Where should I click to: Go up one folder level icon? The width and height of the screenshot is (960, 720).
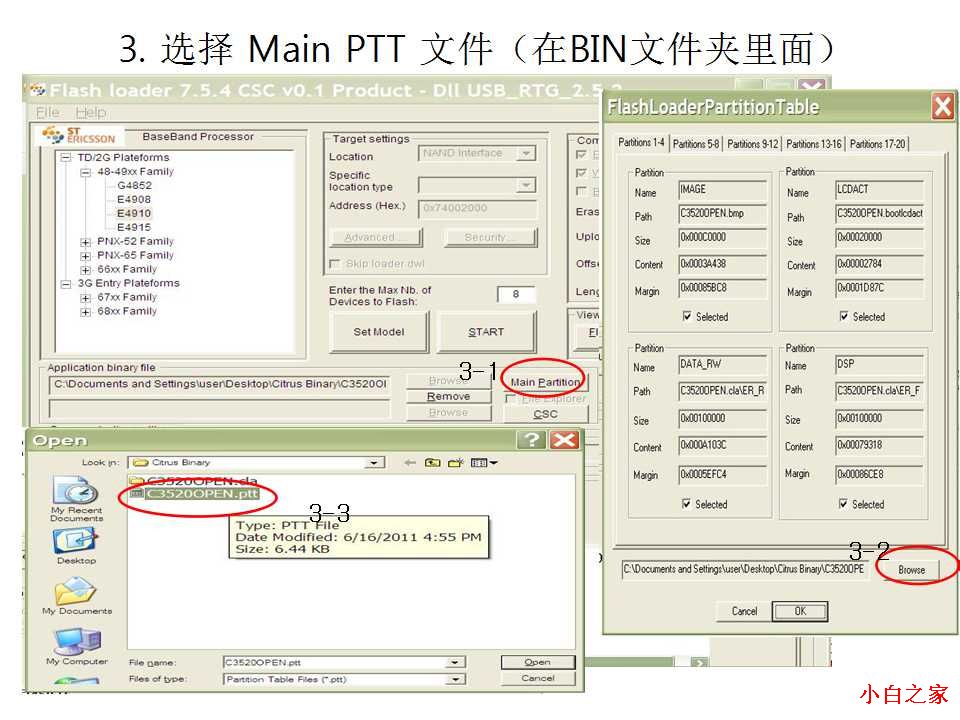tap(432, 463)
